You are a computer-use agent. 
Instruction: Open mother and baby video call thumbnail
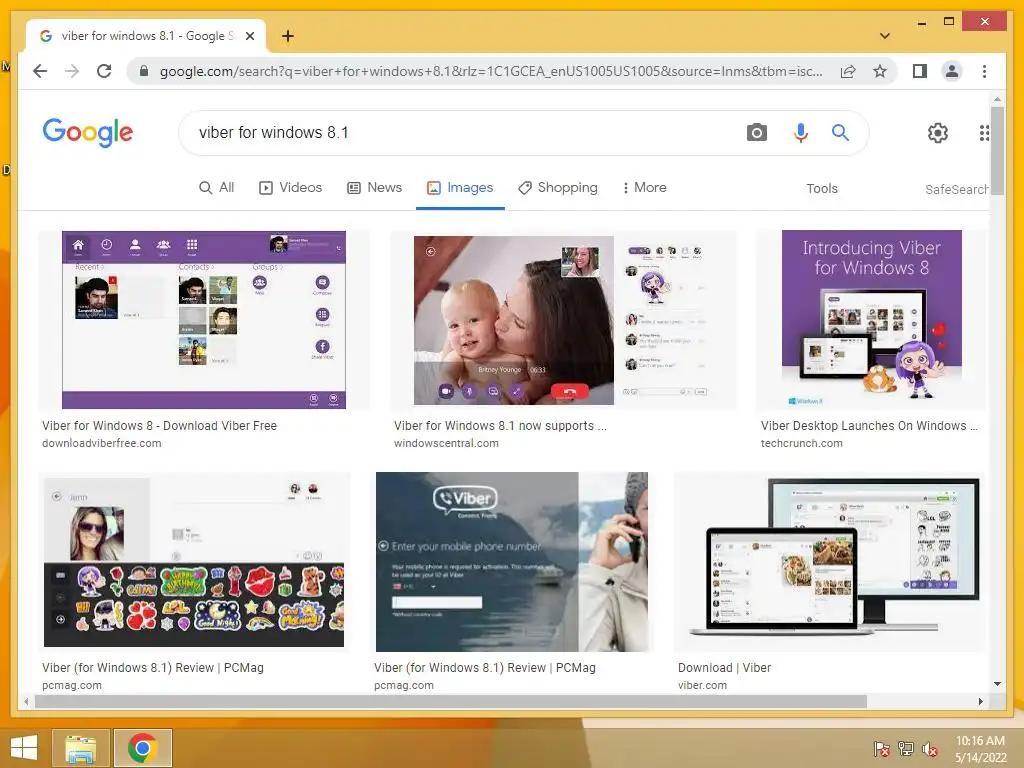563,320
